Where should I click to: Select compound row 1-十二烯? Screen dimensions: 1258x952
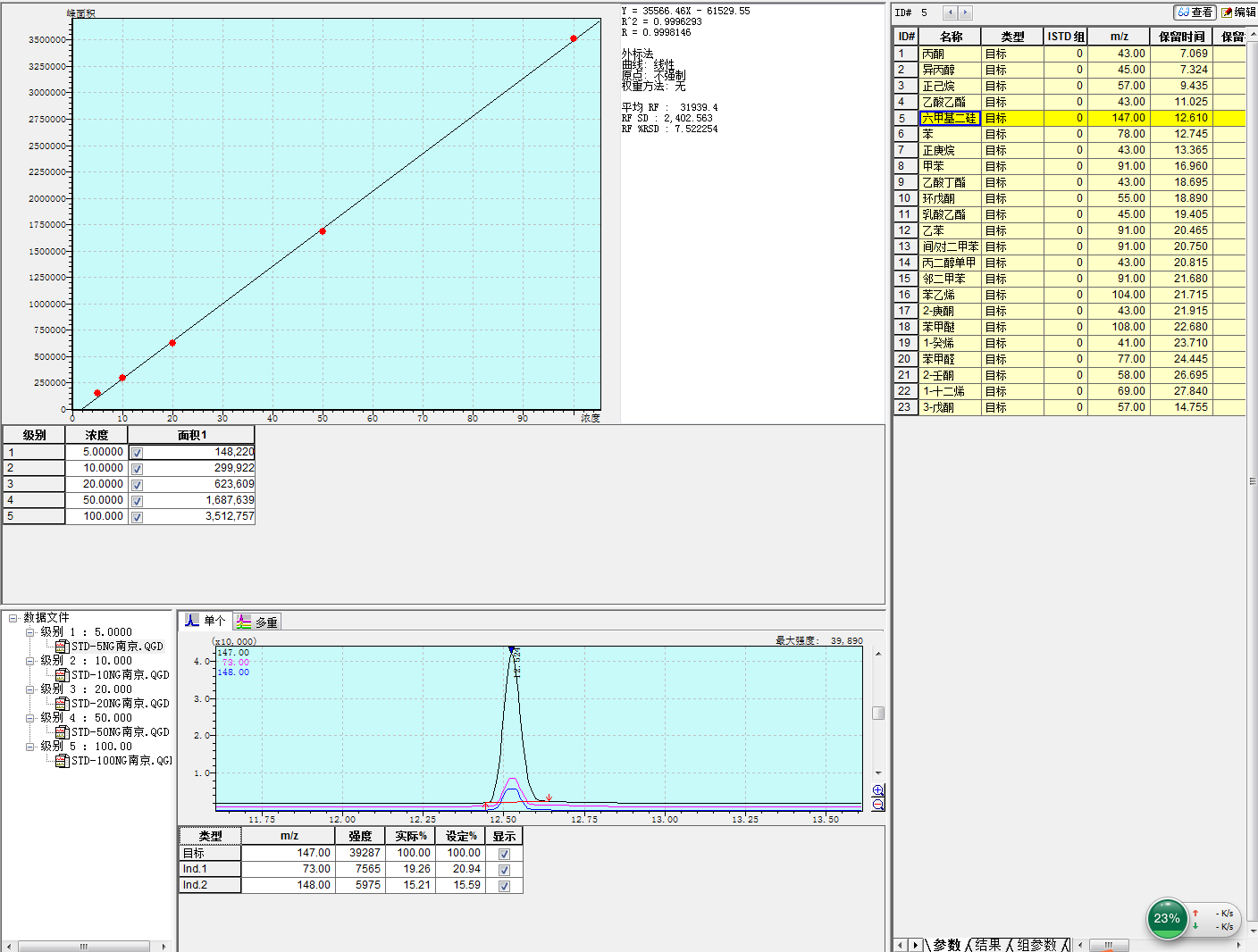point(1069,391)
